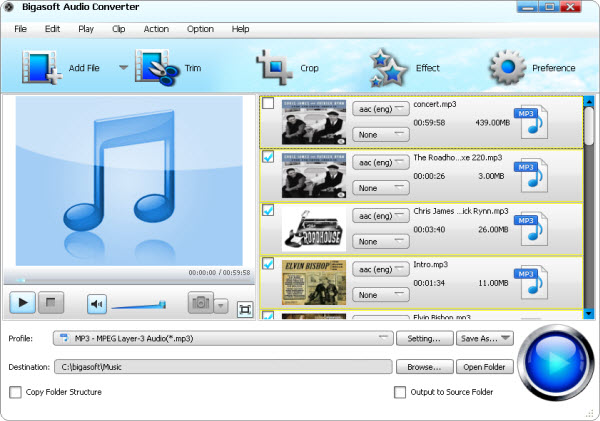This screenshot has height=421, width=600.
Task: Open None dropdown for Chris James track
Action: (381, 242)
